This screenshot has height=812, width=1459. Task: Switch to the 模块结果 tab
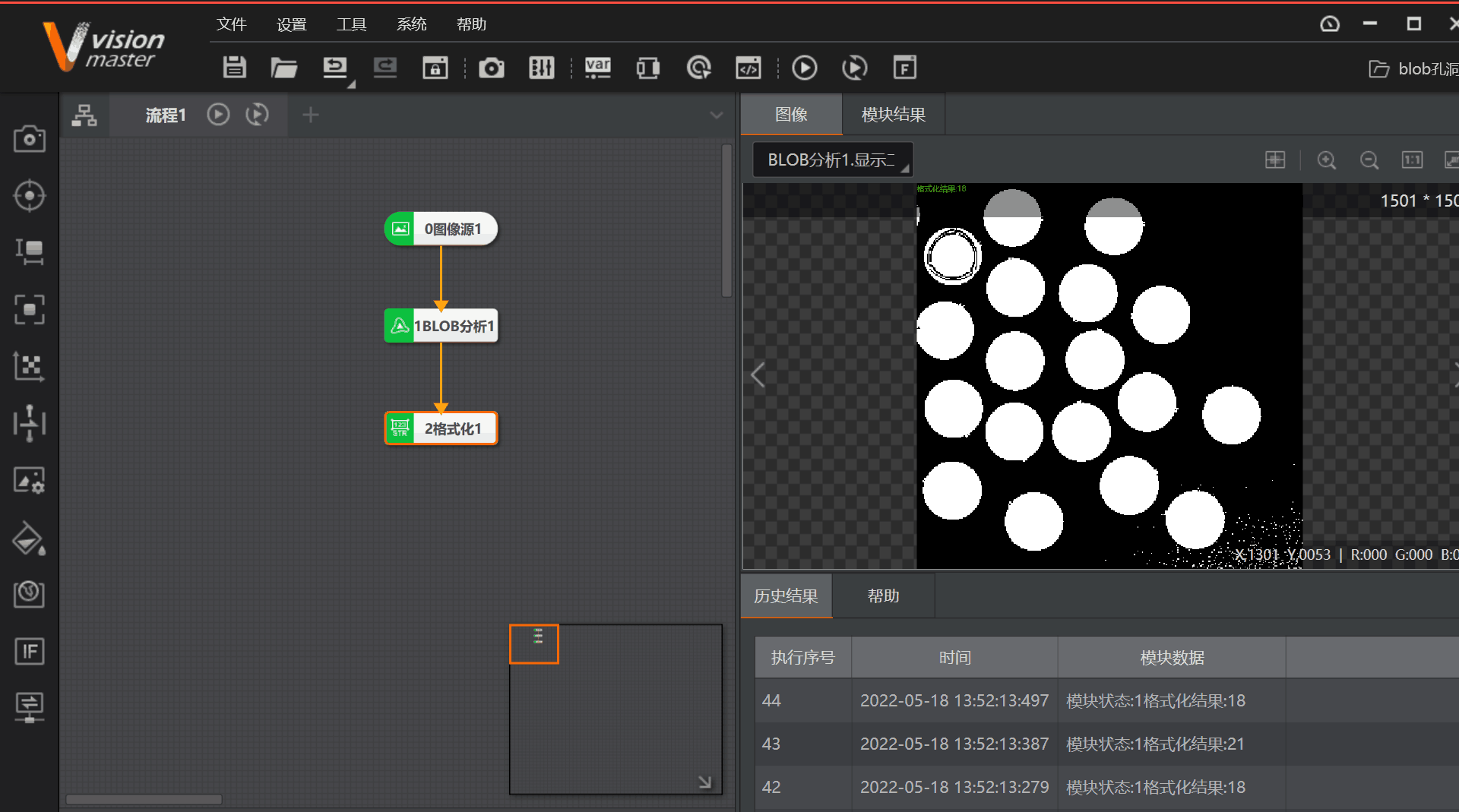point(893,115)
